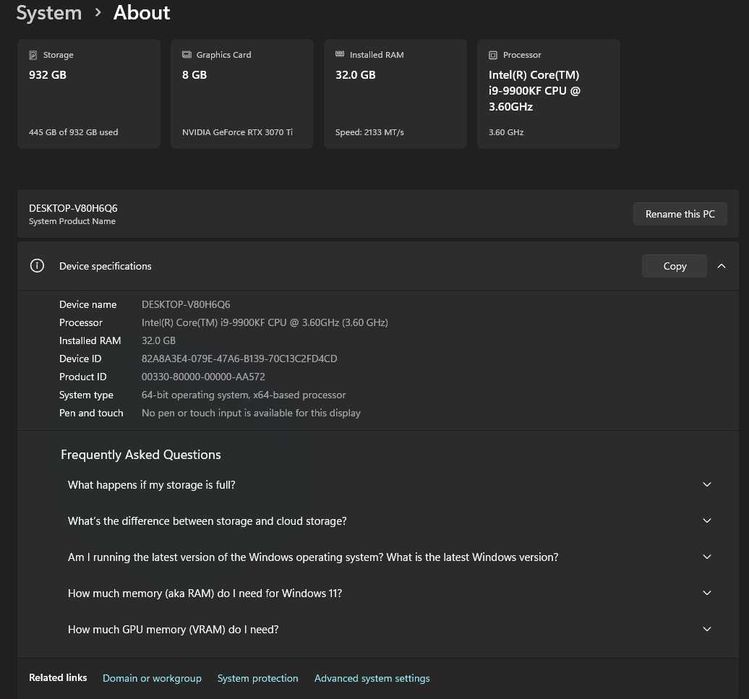Open the Storage 932 GB card
The image size is (749, 699).
click(89, 94)
